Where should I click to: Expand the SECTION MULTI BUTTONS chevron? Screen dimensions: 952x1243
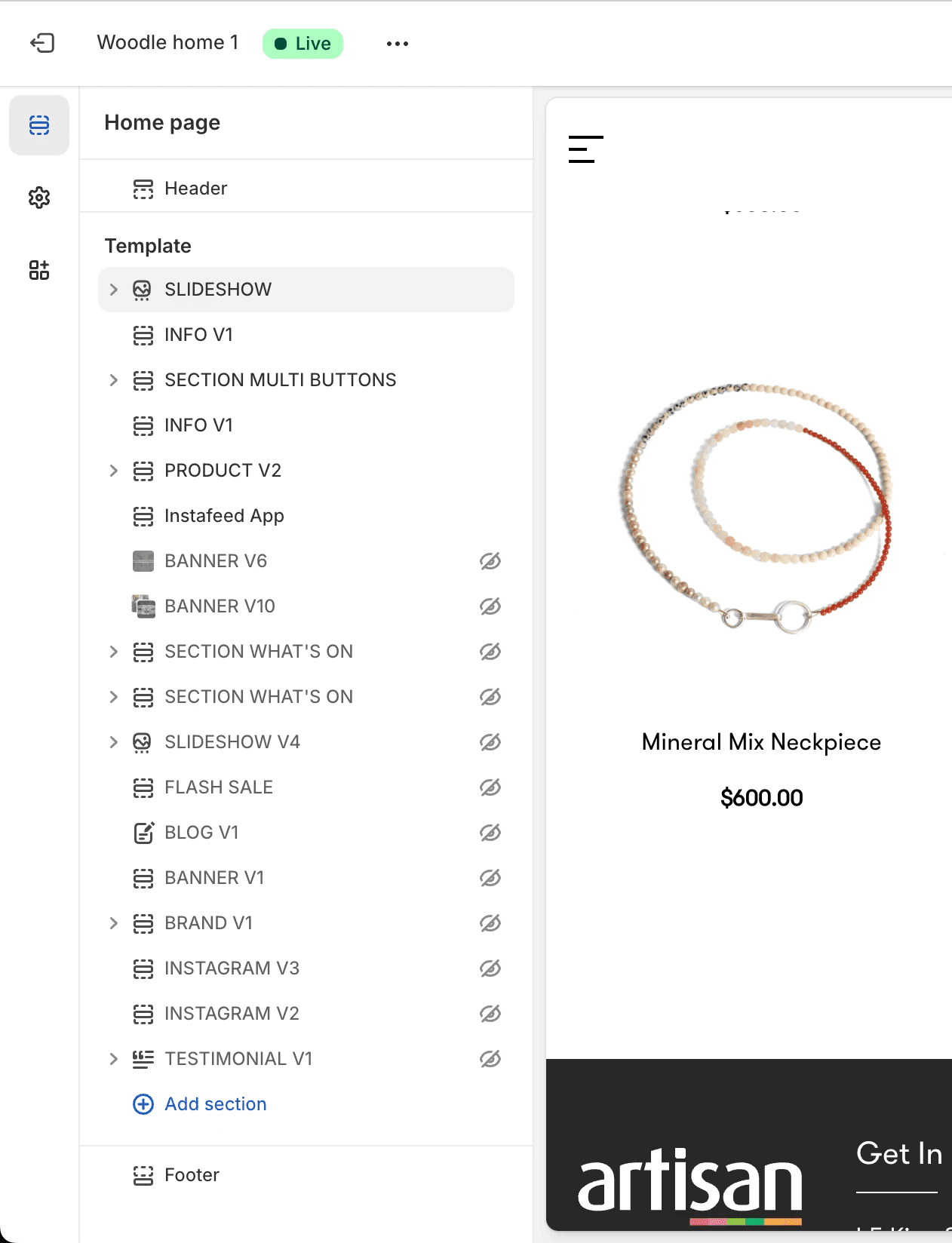coord(114,380)
